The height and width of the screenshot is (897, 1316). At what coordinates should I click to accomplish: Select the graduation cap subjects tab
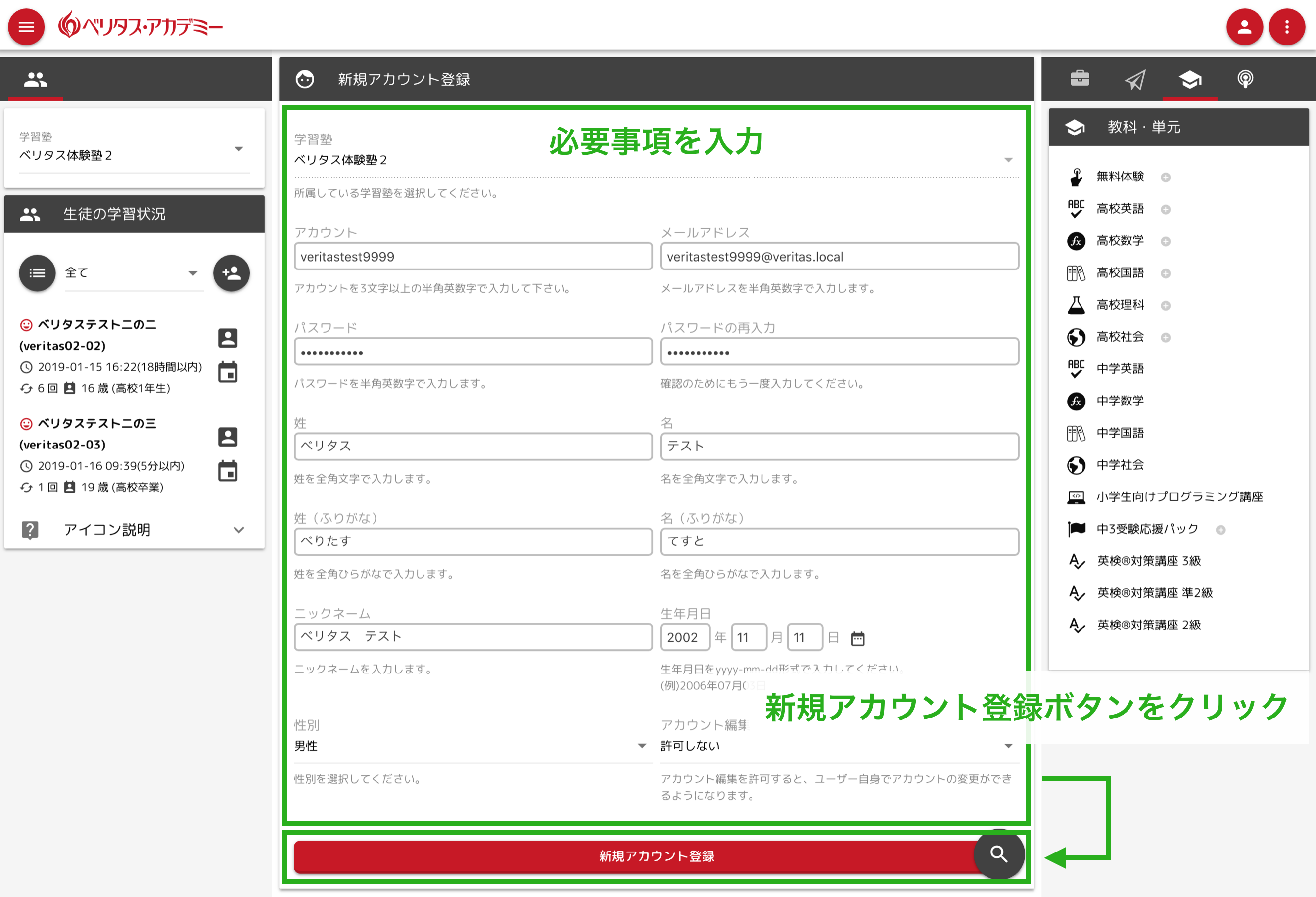pyautogui.click(x=1190, y=79)
